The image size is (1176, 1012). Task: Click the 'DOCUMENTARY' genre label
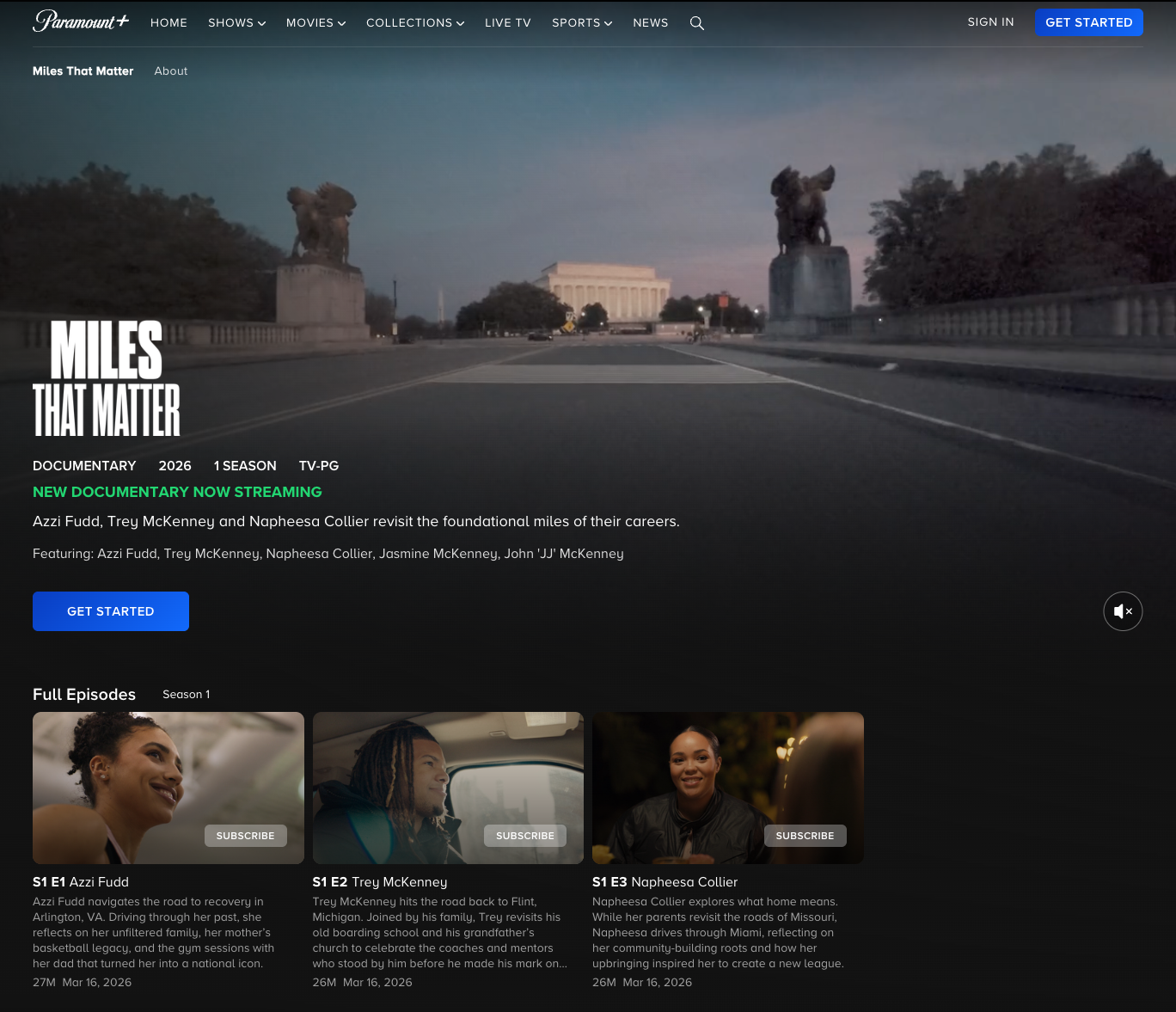point(84,466)
